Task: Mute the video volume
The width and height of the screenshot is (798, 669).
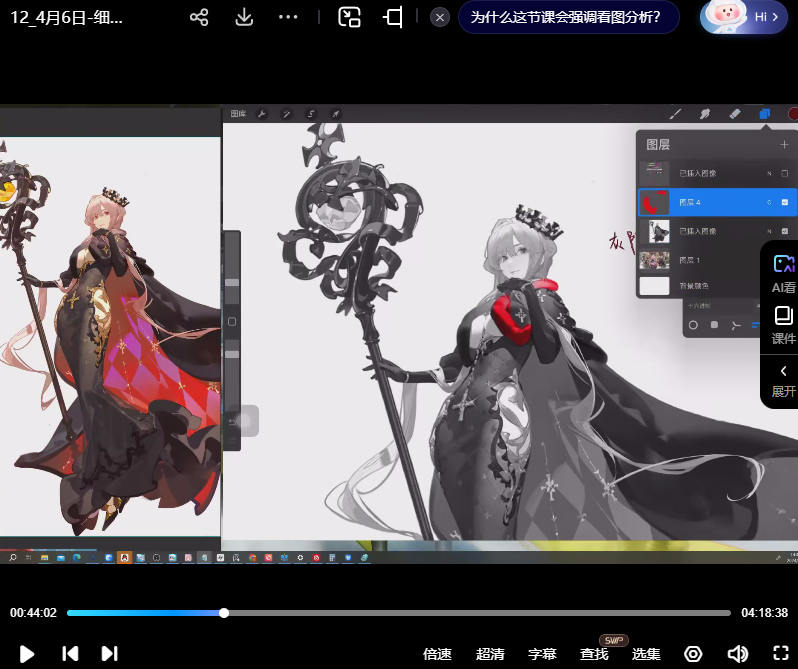Action: click(737, 654)
